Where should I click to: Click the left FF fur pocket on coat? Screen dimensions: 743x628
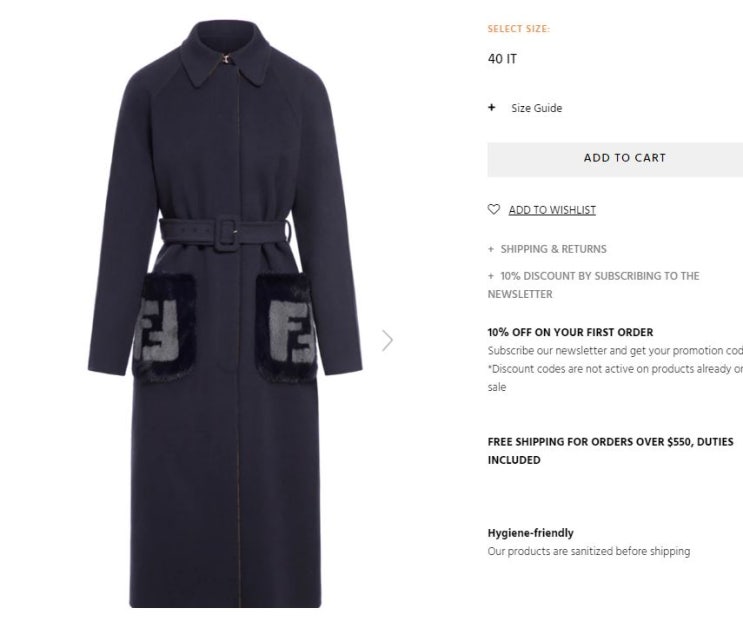click(x=164, y=328)
